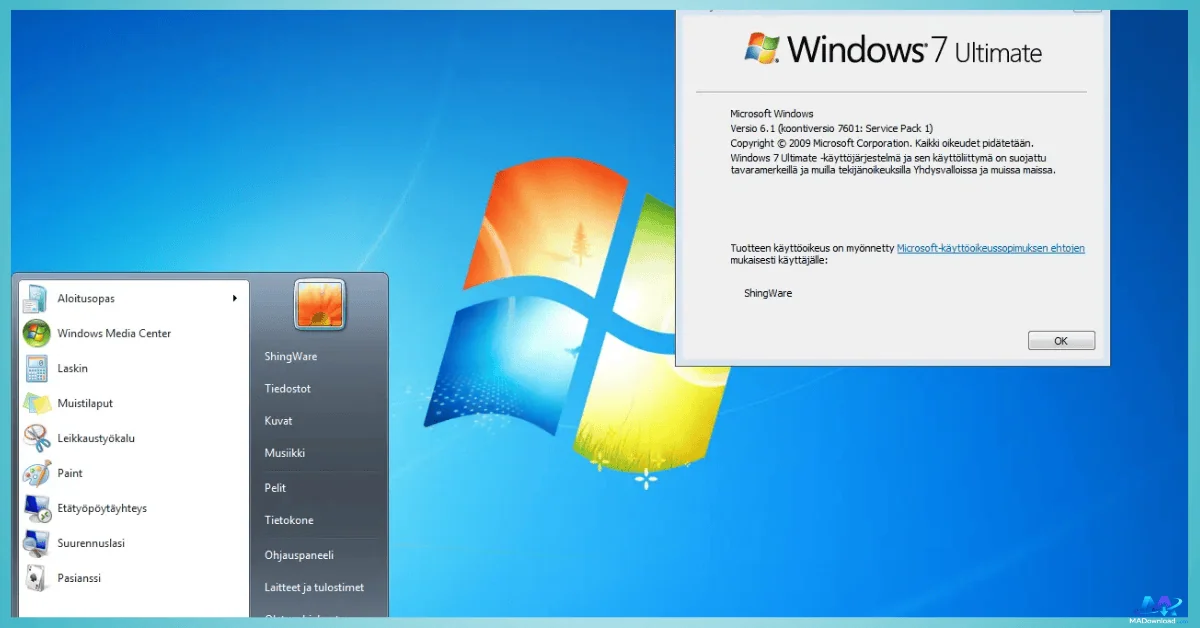
Task: Follow the Microsoft-käyttöoikeussopimuksen ehtojen link
Action: click(990, 247)
